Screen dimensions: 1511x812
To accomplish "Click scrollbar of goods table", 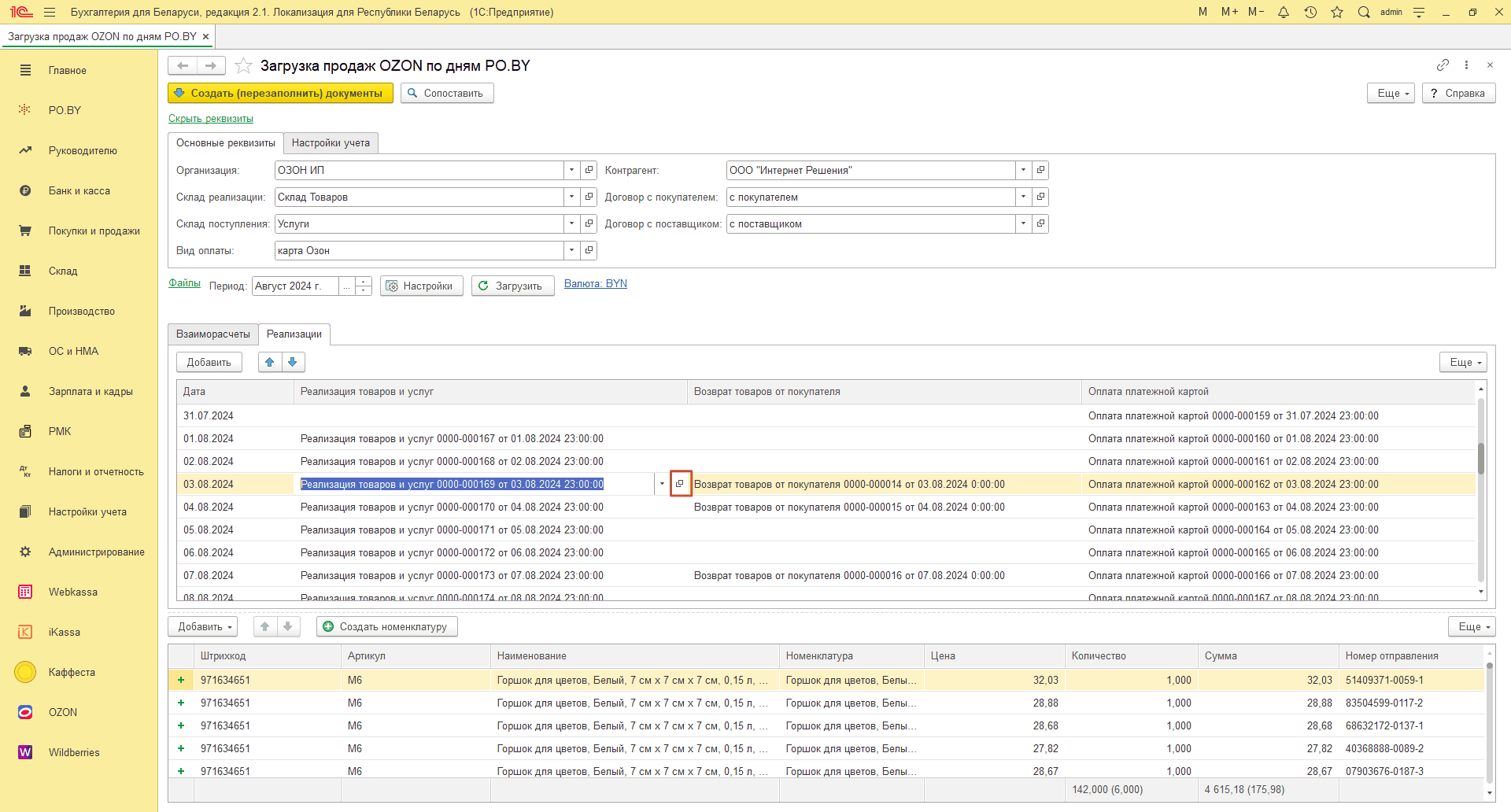I will click(1489, 722).
